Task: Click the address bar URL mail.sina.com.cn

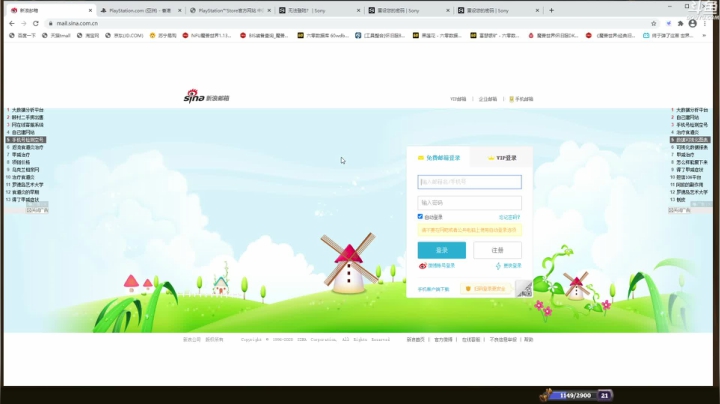Action: pos(77,23)
